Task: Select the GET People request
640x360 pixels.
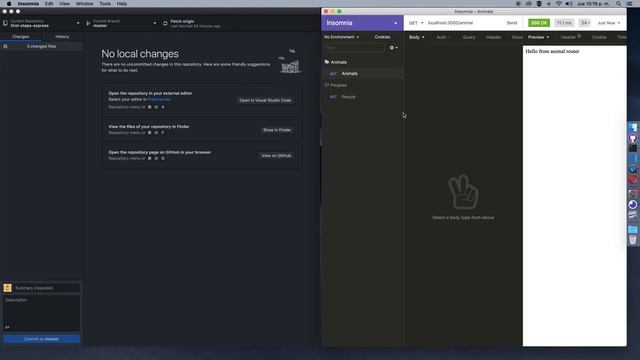Action: [x=363, y=97]
